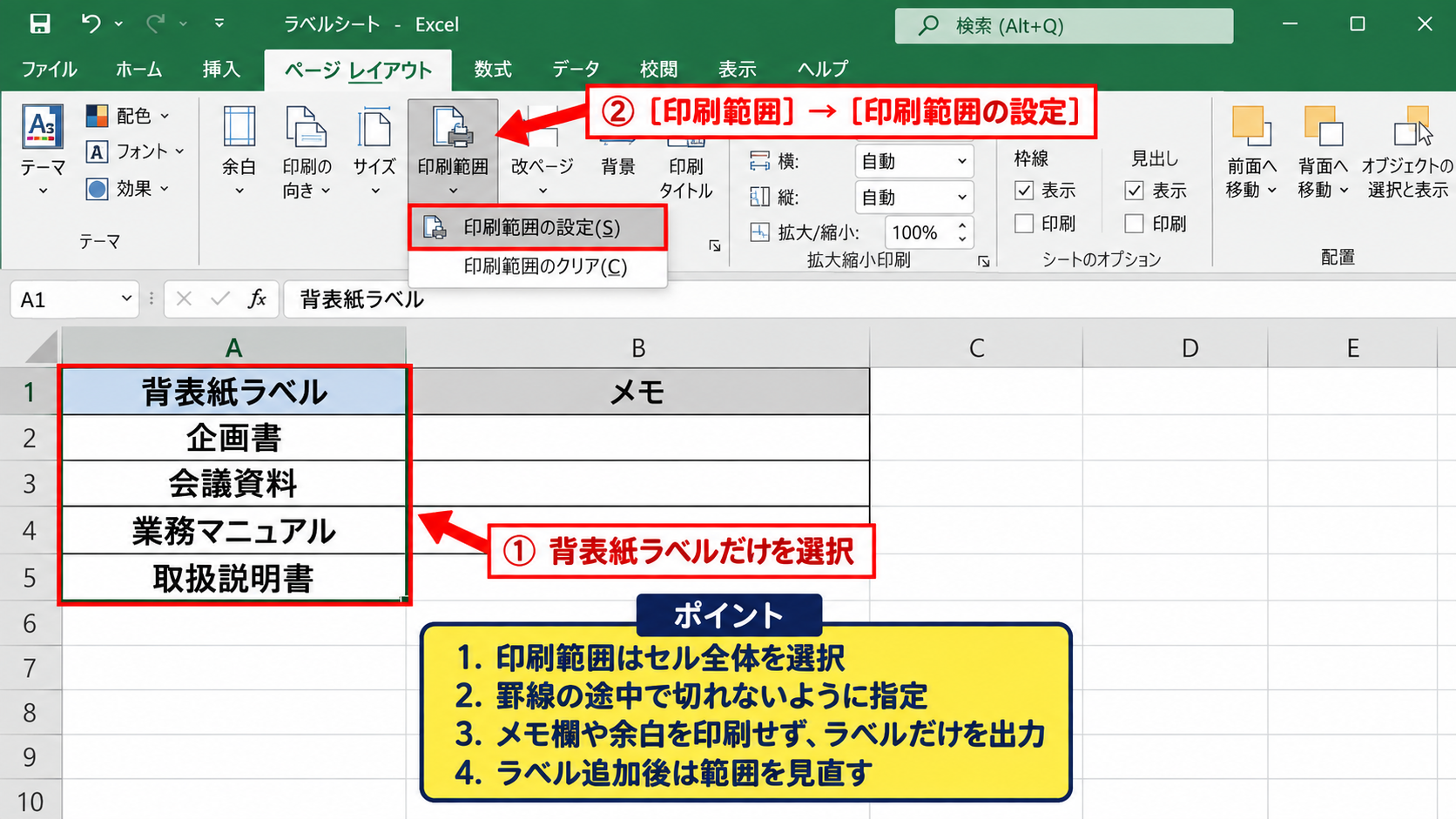This screenshot has height=819, width=1456.
Task: Select 印刷範囲の設定(S) menu item
Action: pos(537,227)
